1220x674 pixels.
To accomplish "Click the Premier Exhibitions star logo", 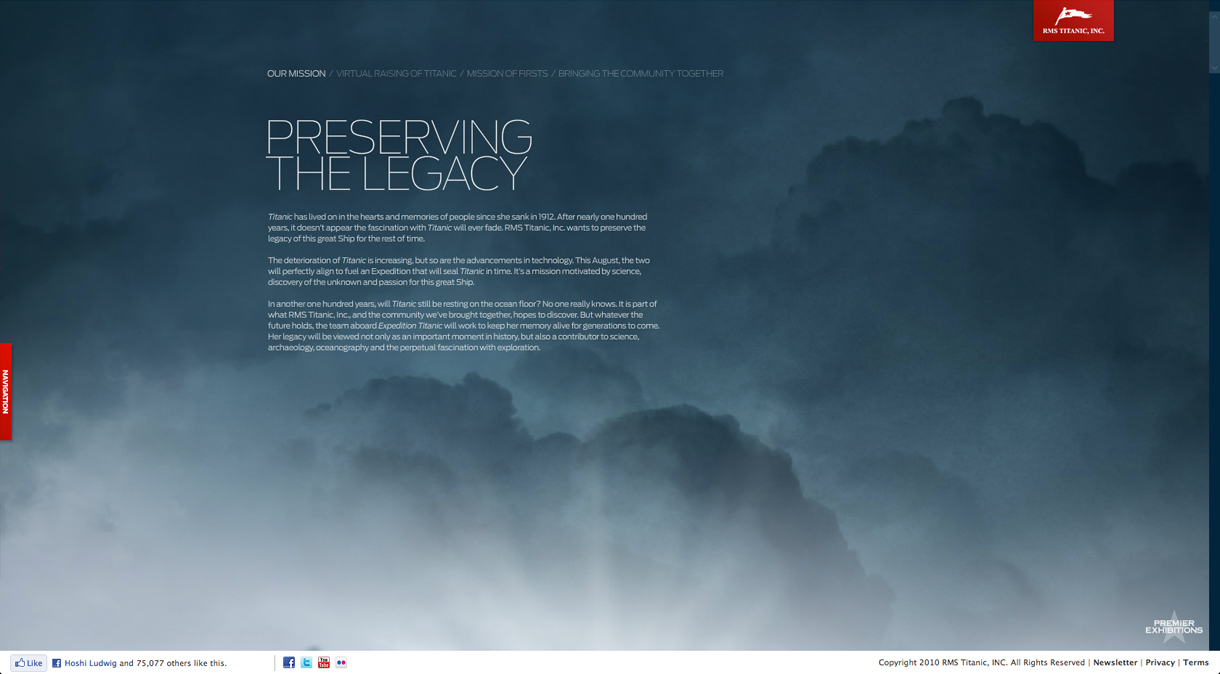I will [1174, 626].
